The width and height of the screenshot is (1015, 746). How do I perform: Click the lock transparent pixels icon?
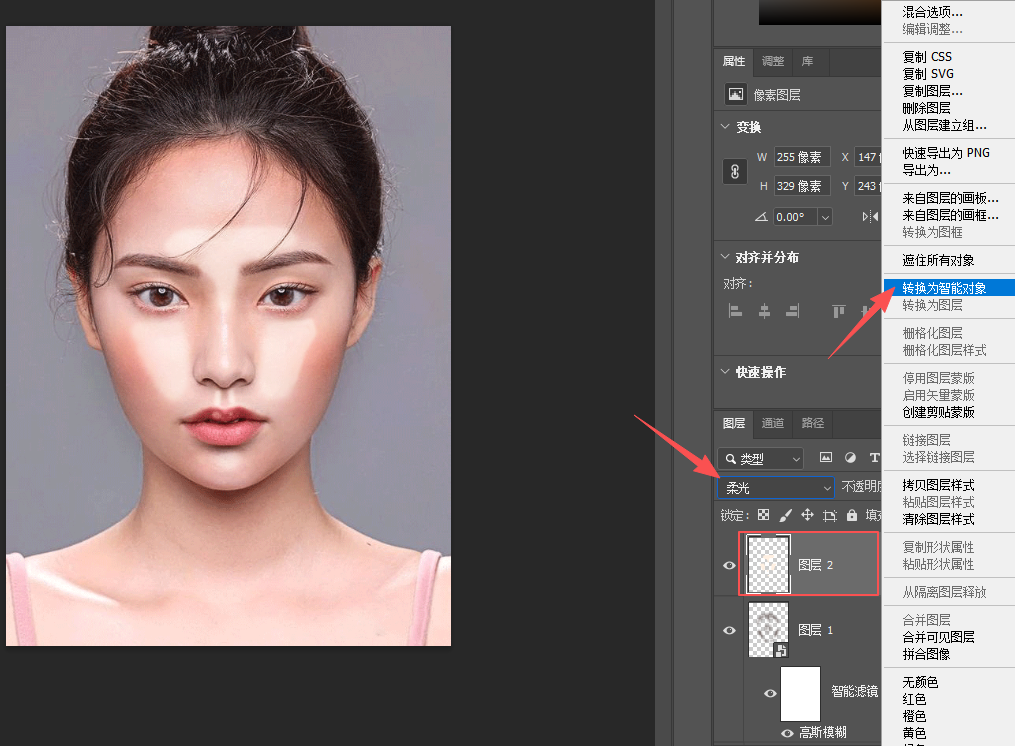point(764,515)
